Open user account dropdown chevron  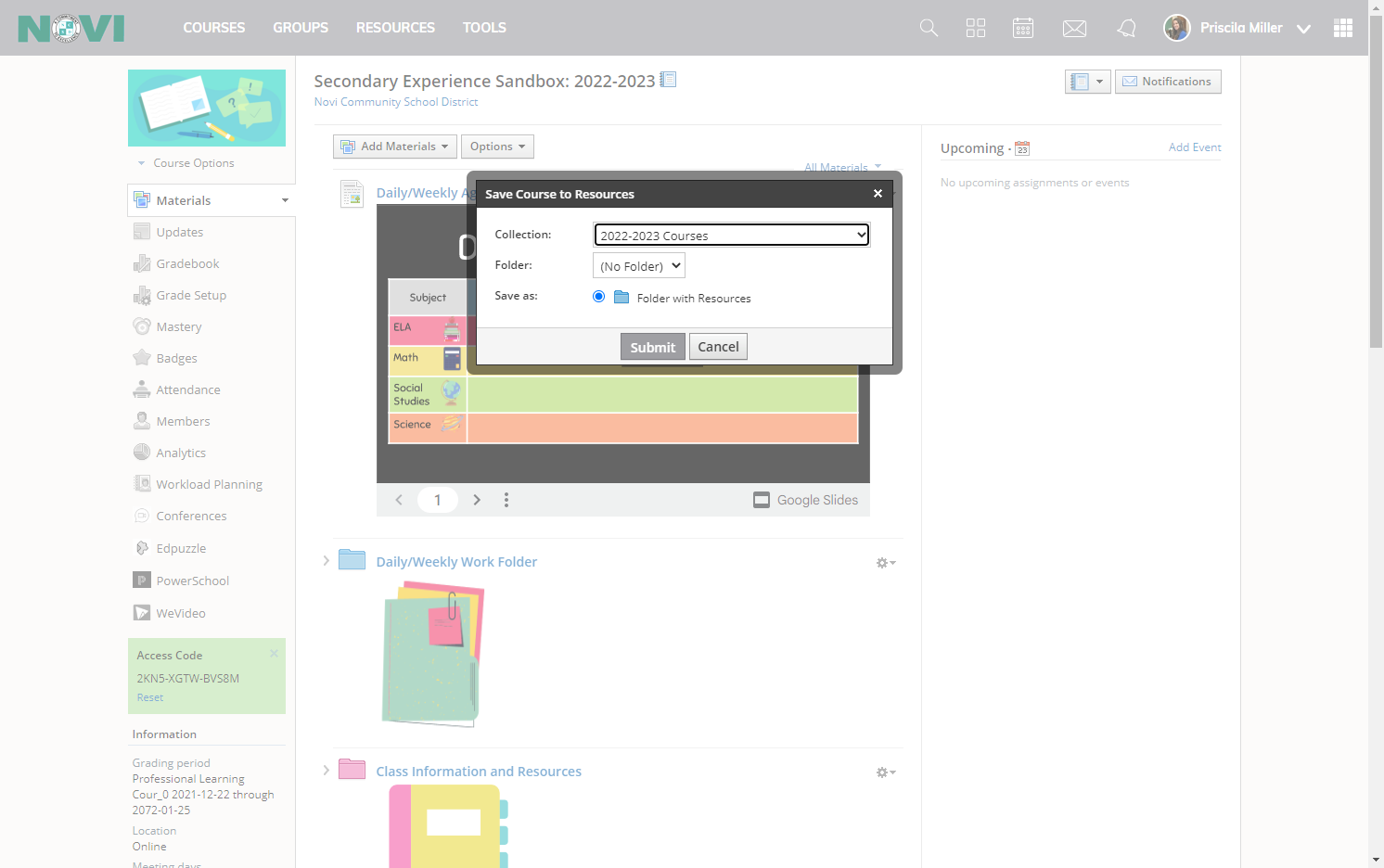(x=1303, y=29)
